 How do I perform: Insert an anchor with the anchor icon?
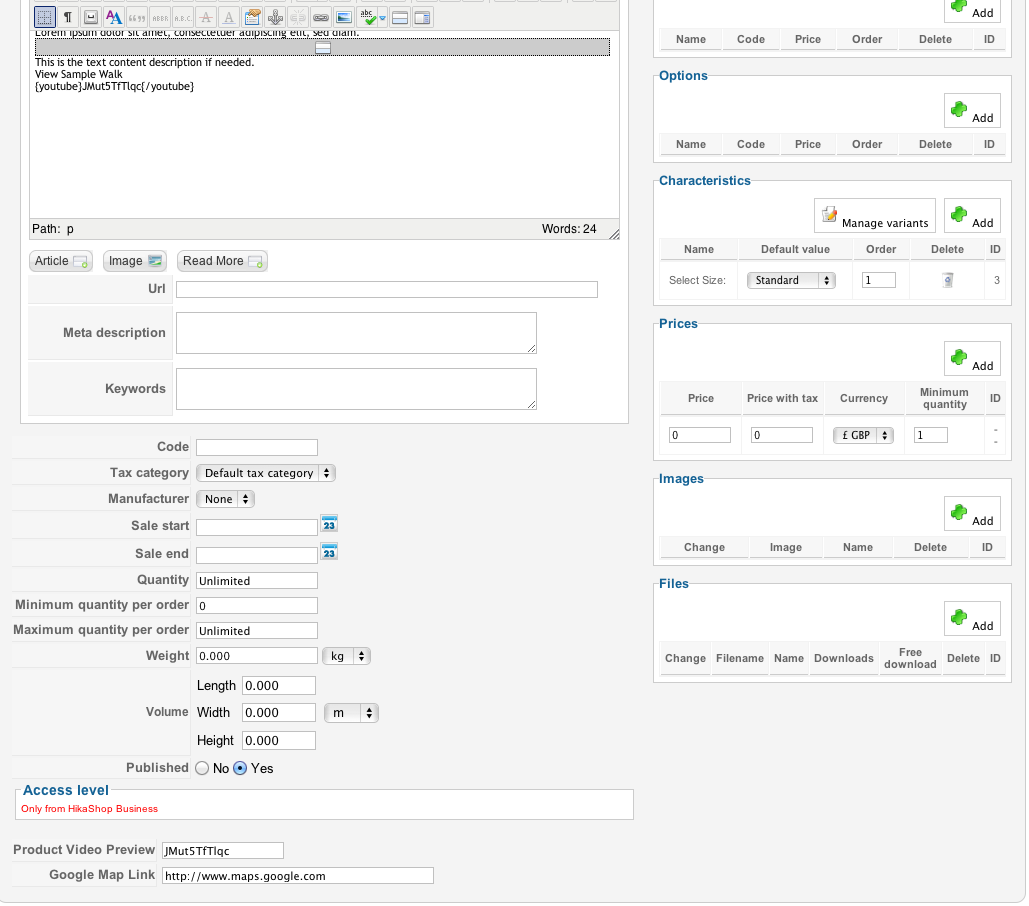pos(275,17)
